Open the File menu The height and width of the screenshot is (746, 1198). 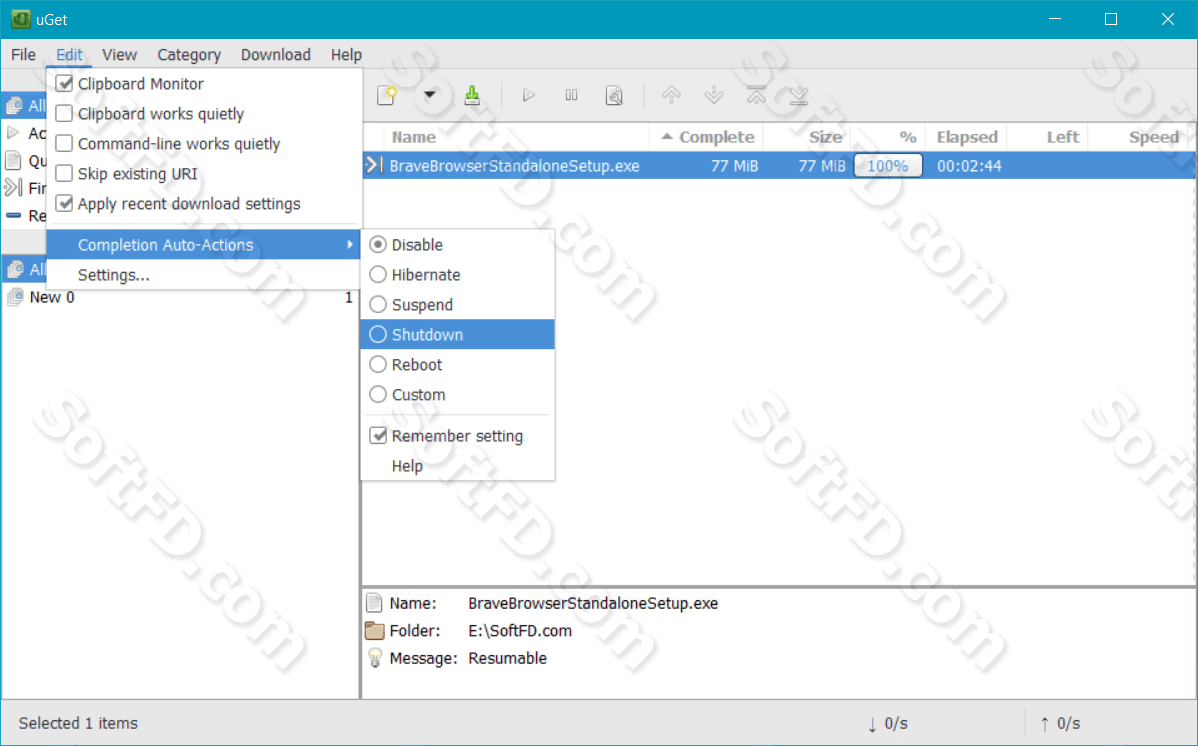23,54
